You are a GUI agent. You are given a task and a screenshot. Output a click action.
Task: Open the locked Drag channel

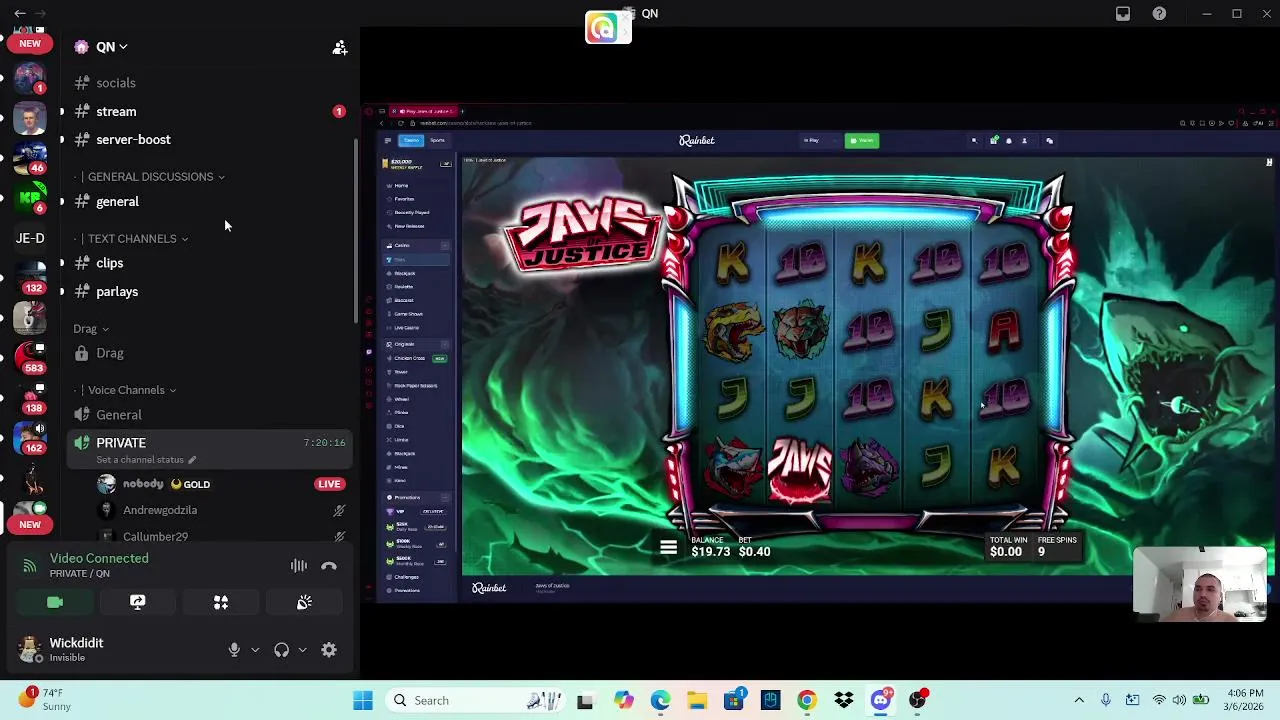click(x=208, y=353)
